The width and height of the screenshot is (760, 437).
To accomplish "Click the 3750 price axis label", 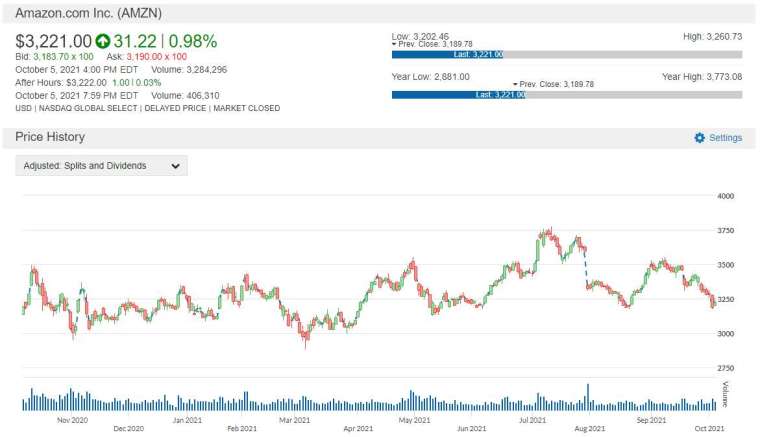I will [726, 231].
